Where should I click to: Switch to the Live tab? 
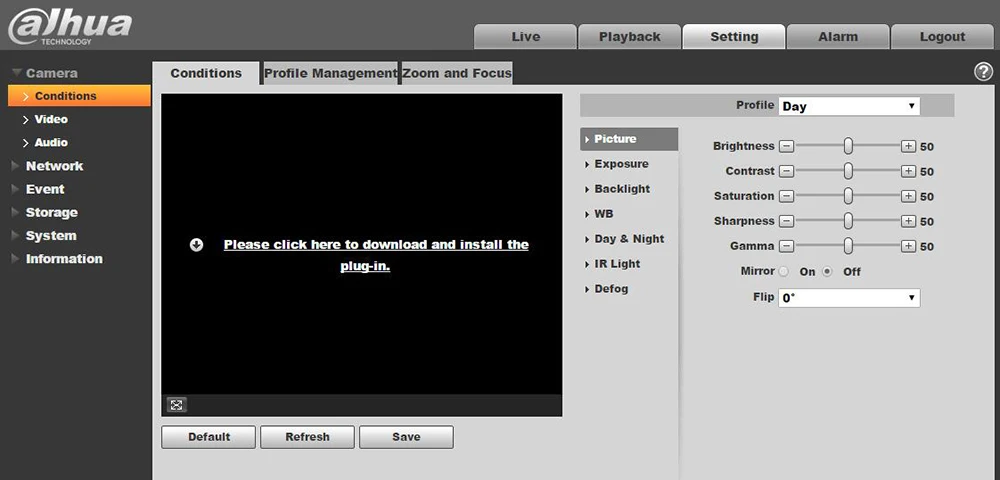click(x=526, y=37)
